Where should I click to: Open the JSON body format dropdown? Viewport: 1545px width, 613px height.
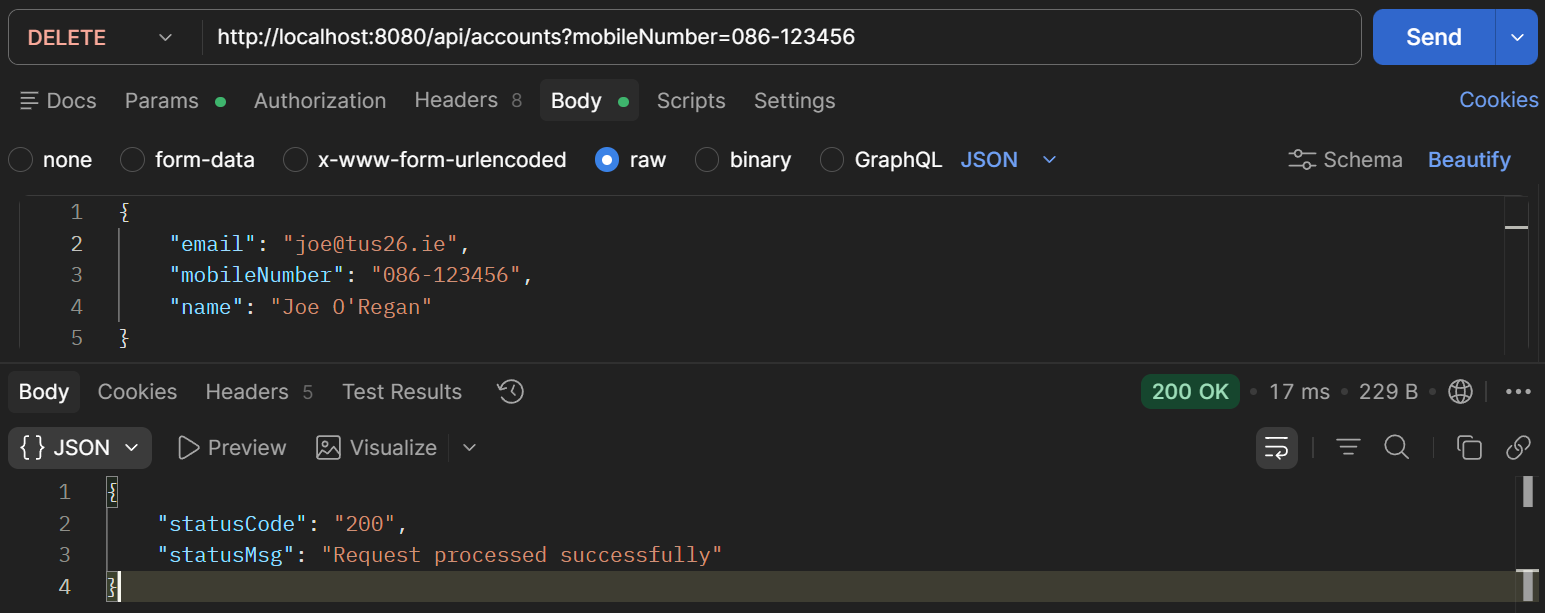tap(1008, 160)
